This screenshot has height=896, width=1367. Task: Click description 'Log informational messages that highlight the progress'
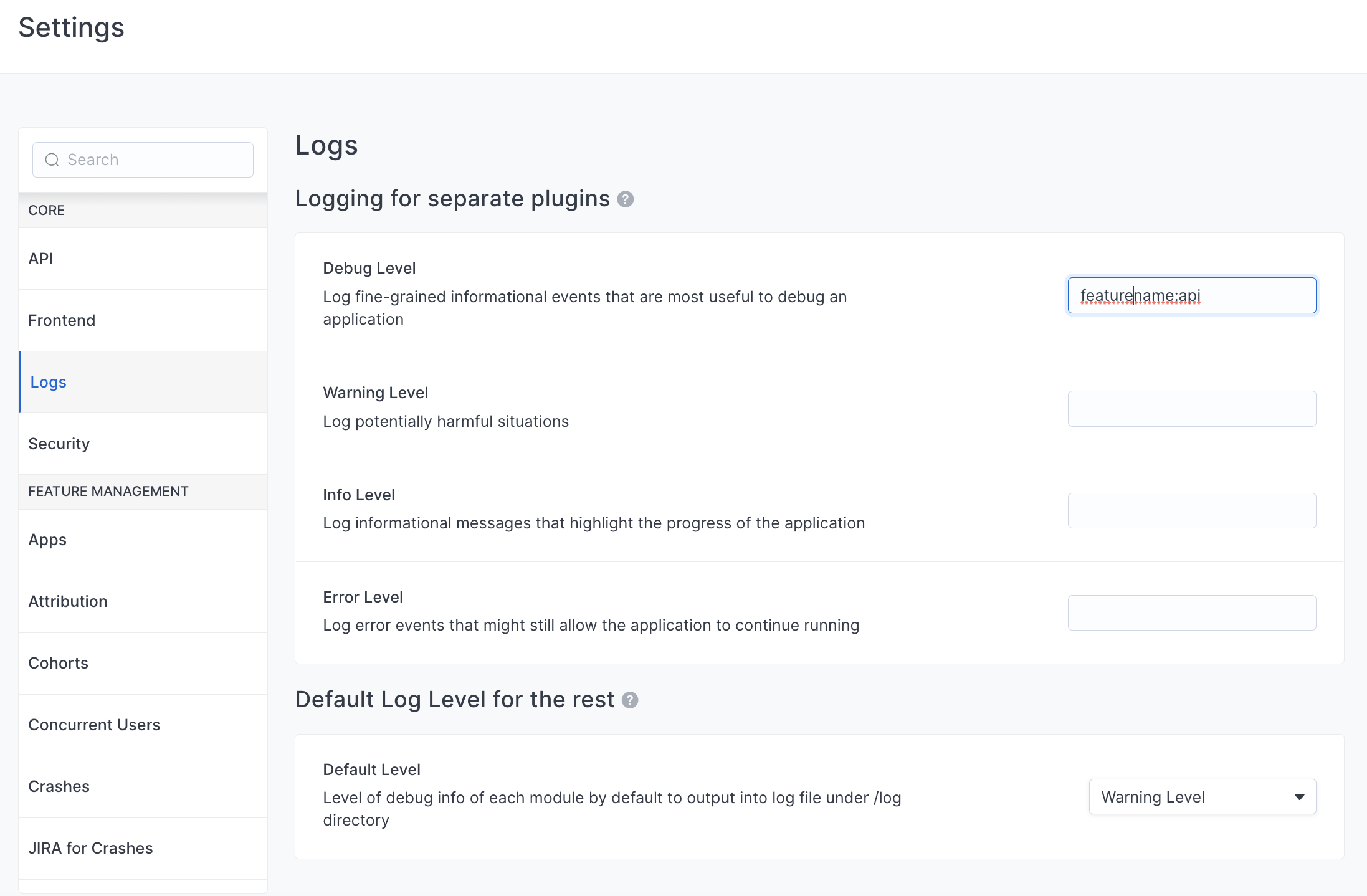click(x=594, y=523)
